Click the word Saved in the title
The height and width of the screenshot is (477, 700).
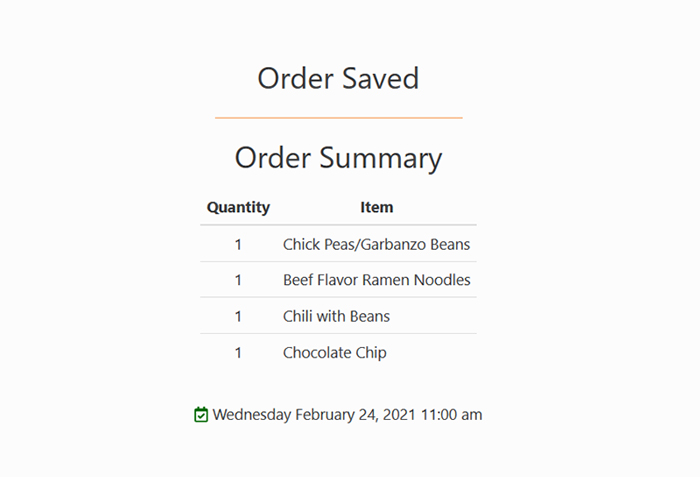(381, 79)
